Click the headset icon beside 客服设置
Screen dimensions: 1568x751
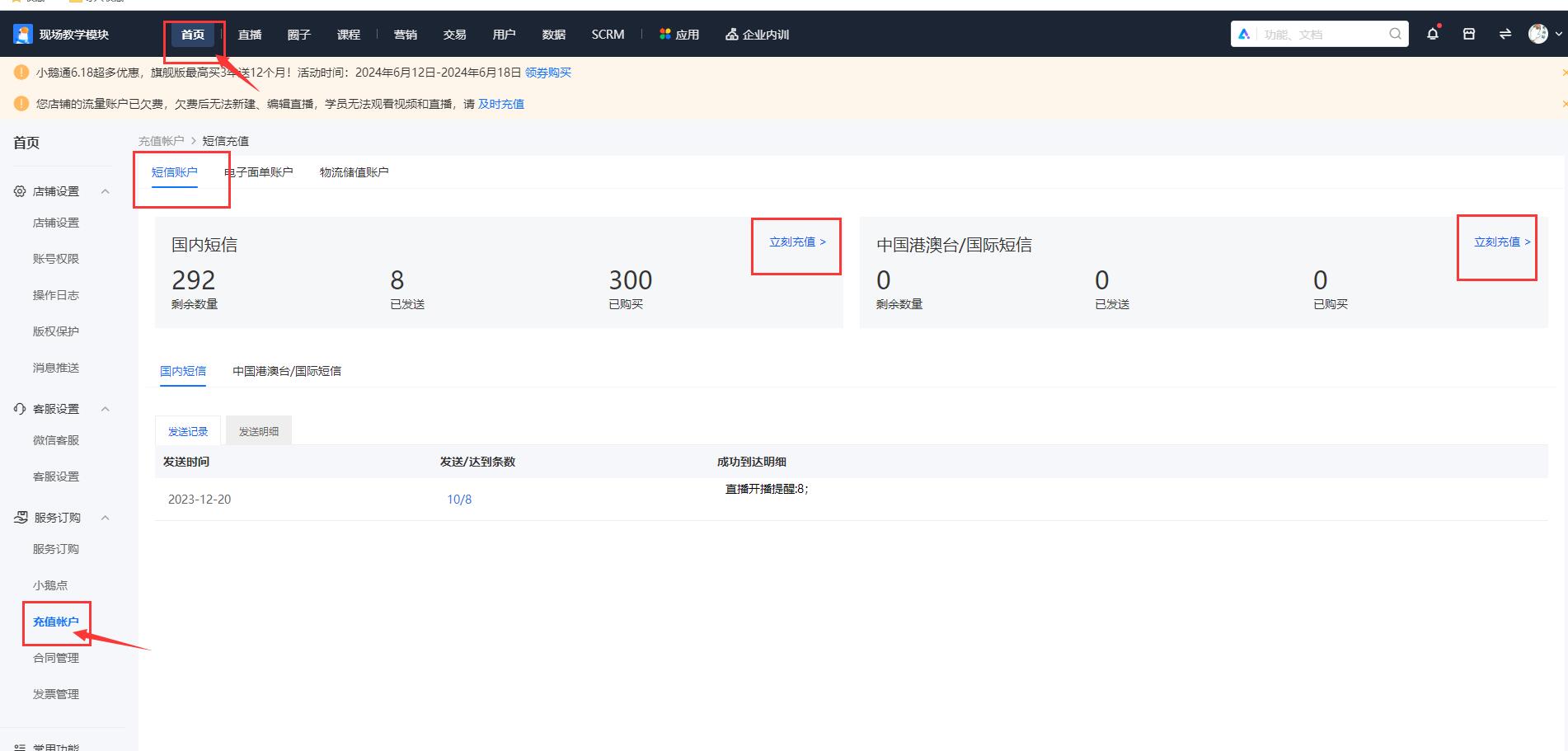coord(20,408)
